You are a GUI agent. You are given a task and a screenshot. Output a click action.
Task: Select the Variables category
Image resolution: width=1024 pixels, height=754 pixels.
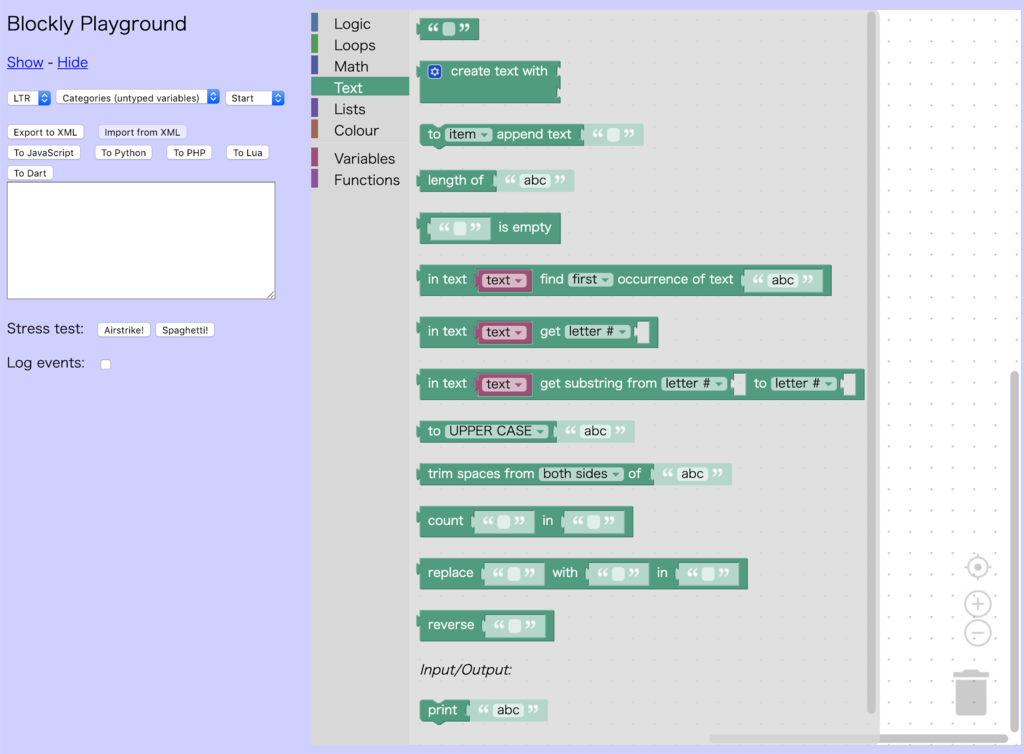[364, 158]
